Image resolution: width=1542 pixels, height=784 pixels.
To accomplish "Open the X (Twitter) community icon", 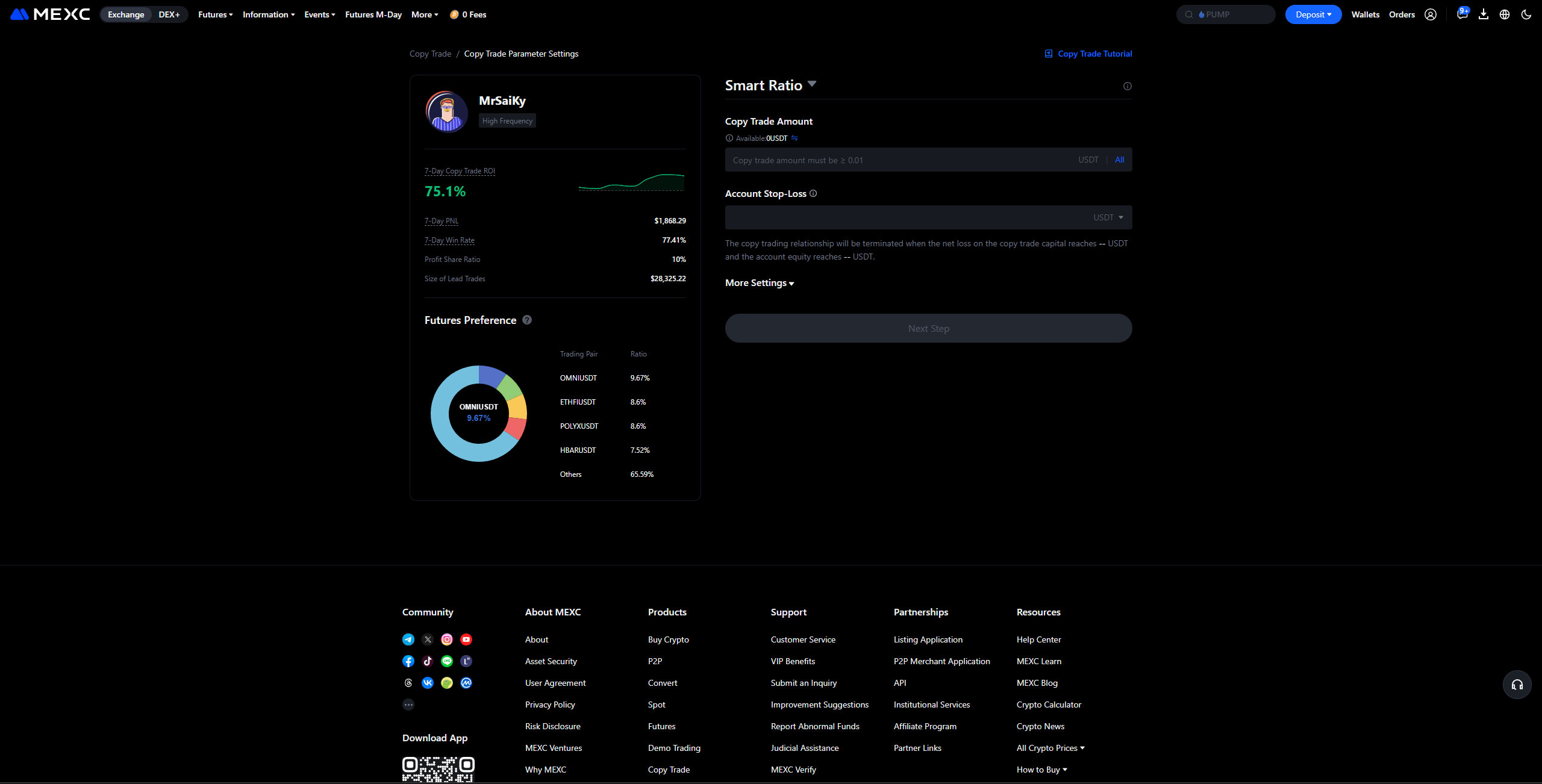I will click(x=428, y=639).
